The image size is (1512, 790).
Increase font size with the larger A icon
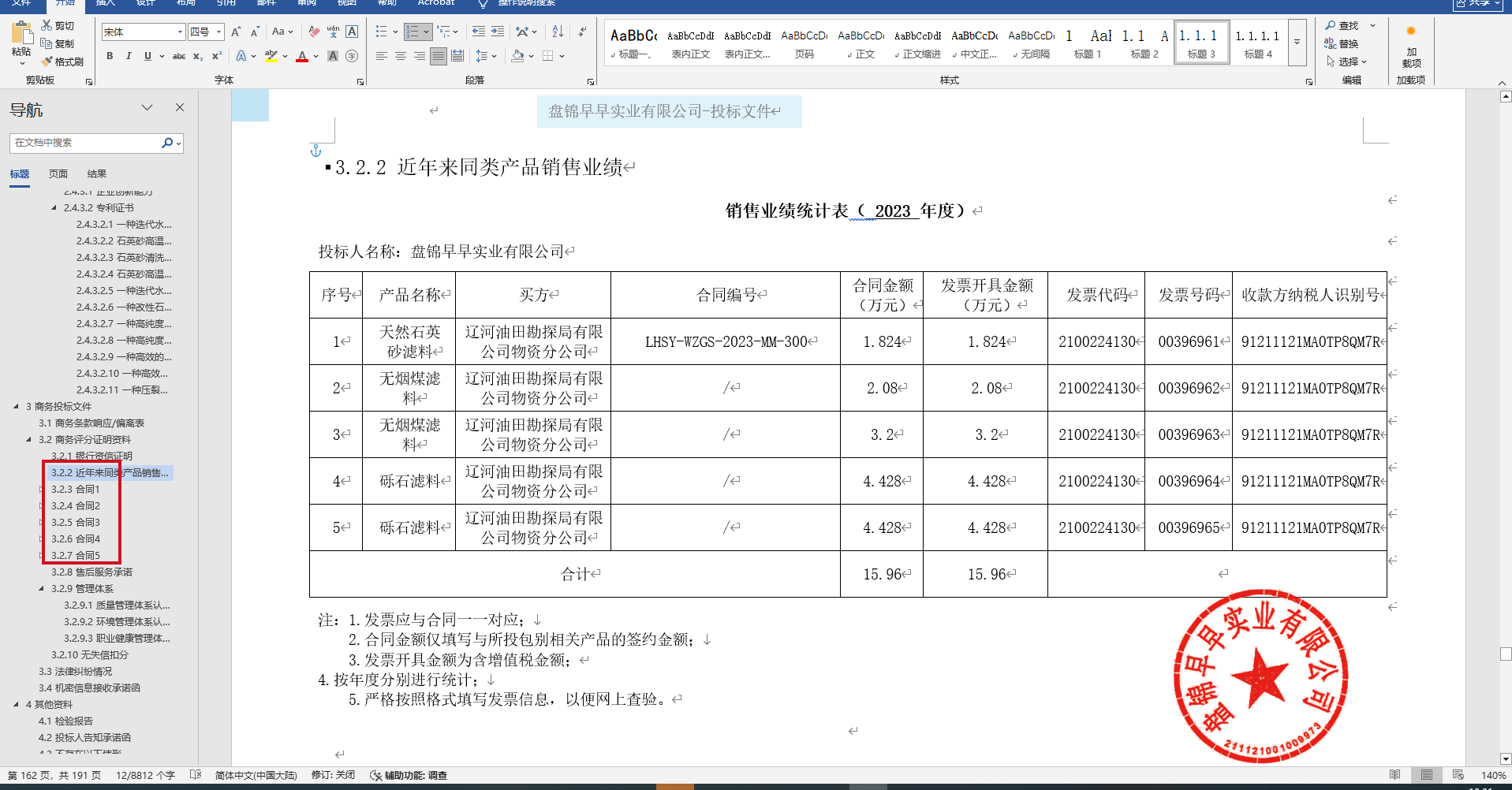pos(235,32)
